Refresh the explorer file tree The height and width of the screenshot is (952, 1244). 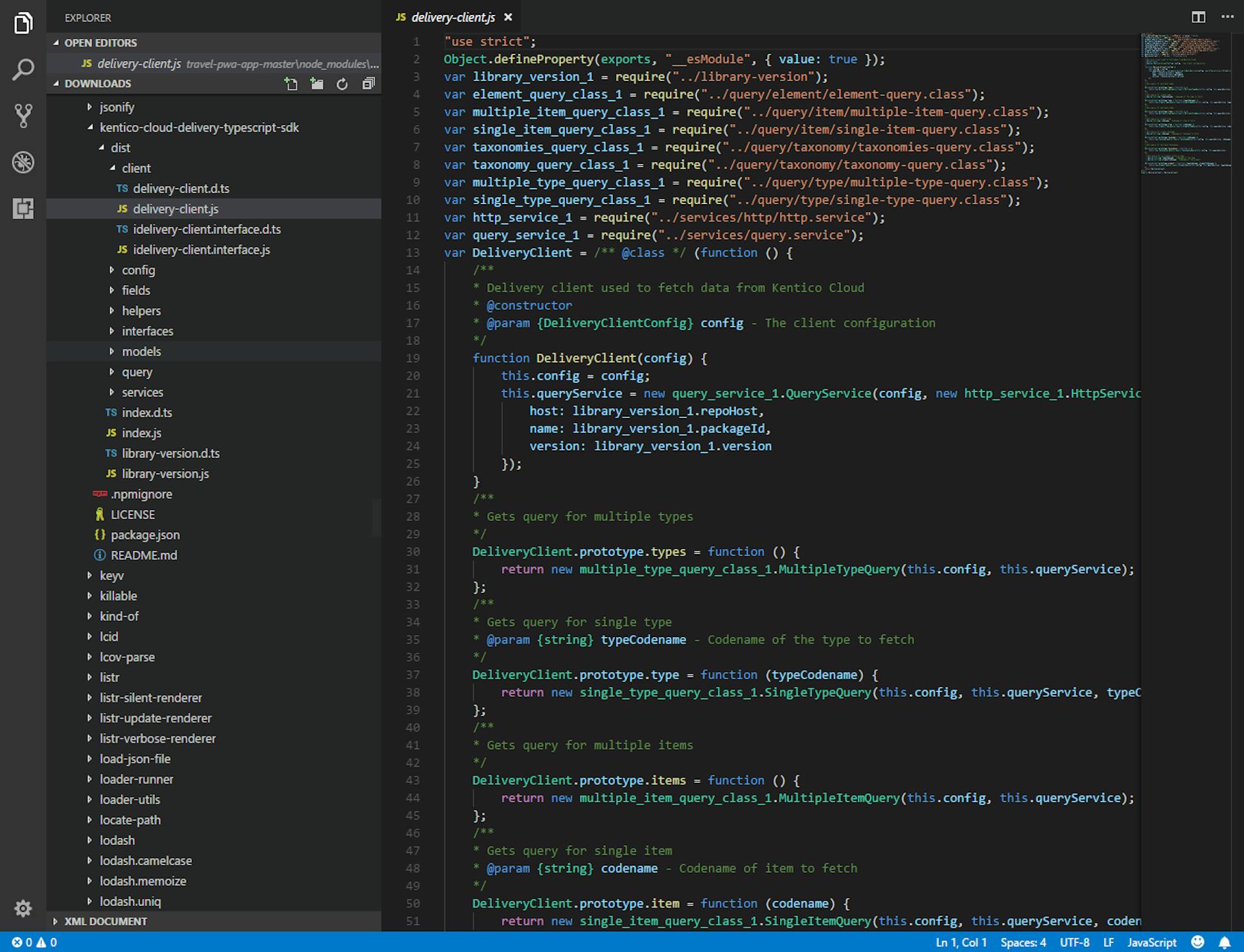[342, 84]
